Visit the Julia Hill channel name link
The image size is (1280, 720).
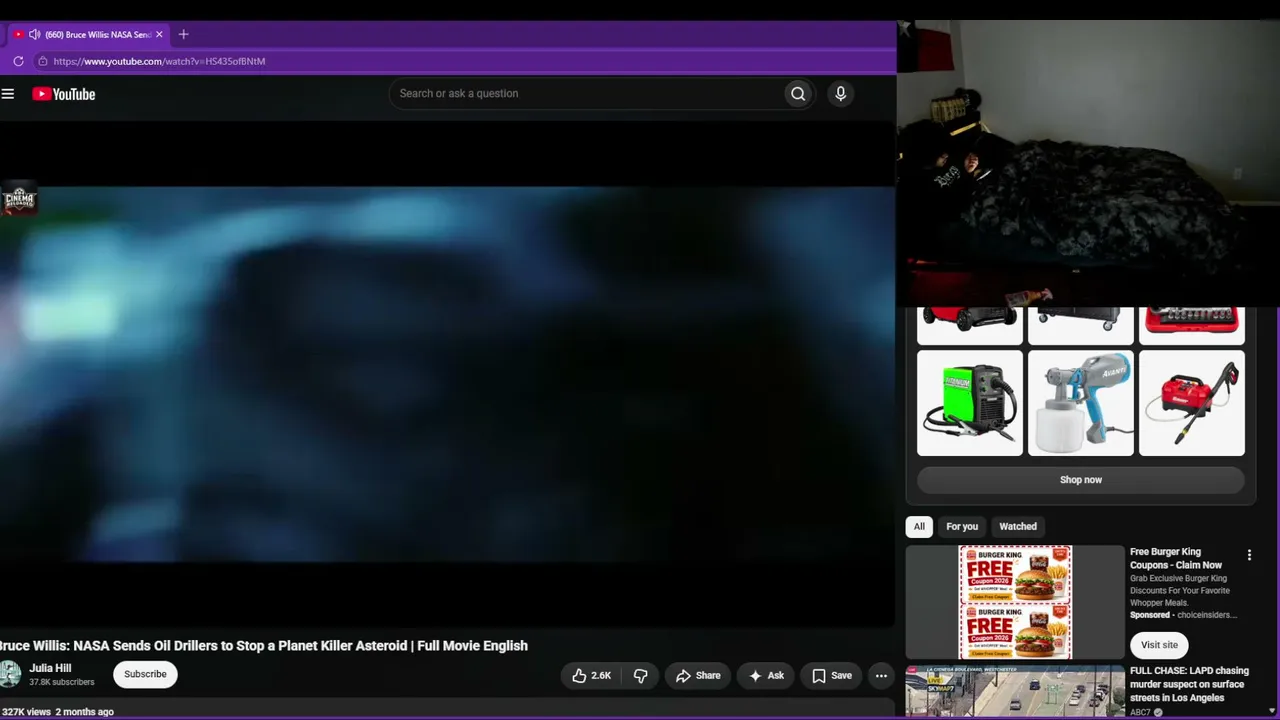point(50,668)
